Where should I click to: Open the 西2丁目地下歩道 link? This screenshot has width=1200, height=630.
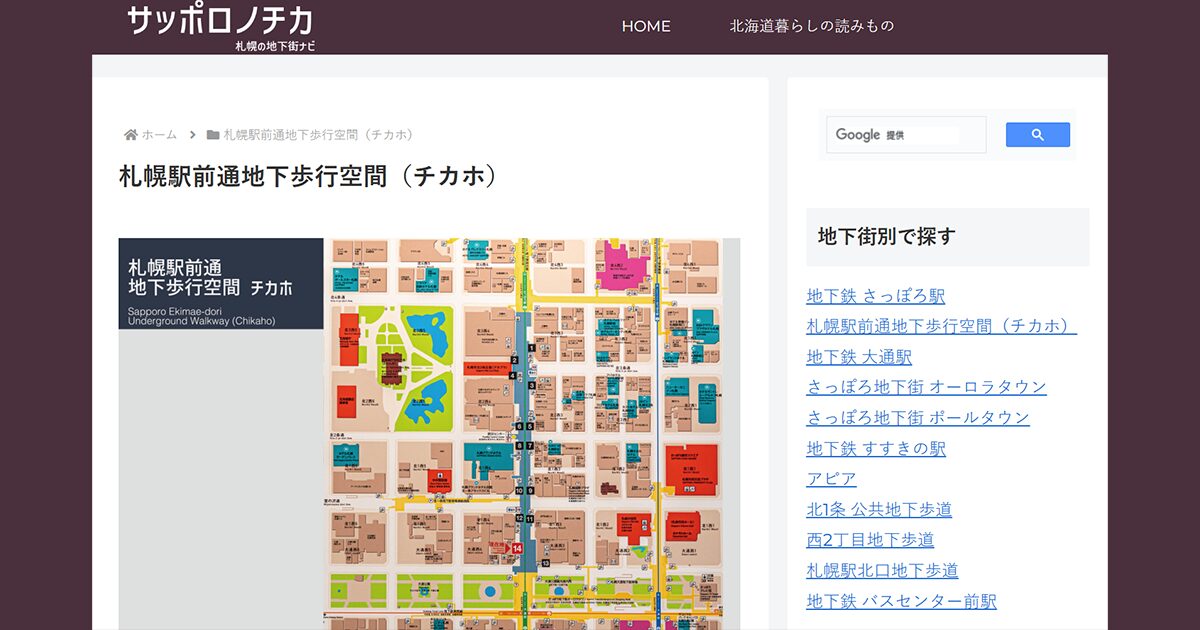[x=870, y=540]
